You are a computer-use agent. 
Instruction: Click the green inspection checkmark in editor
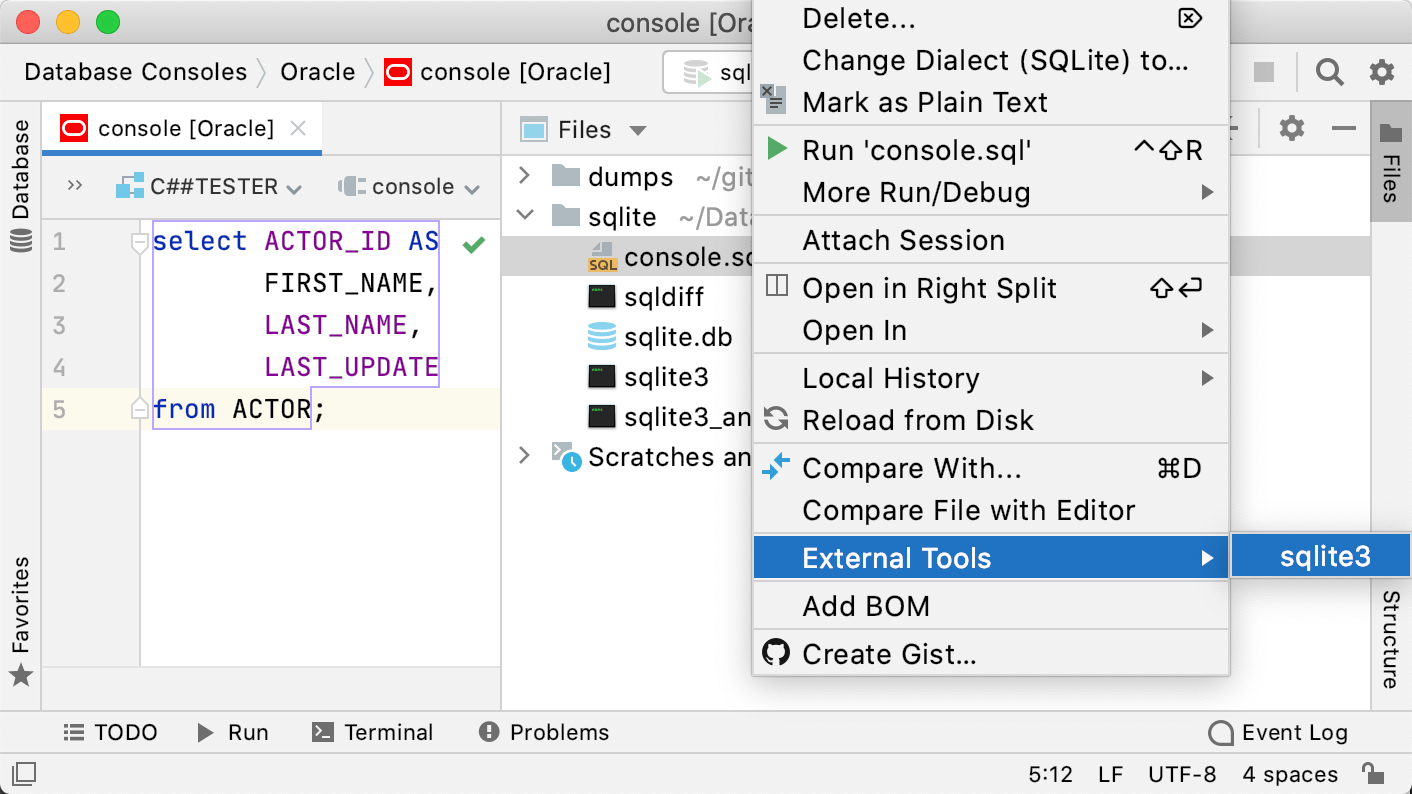[x=472, y=243]
